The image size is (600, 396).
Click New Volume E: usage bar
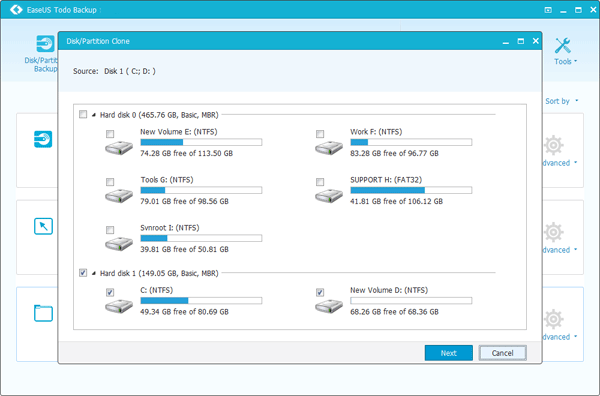pyautogui.click(x=201, y=142)
